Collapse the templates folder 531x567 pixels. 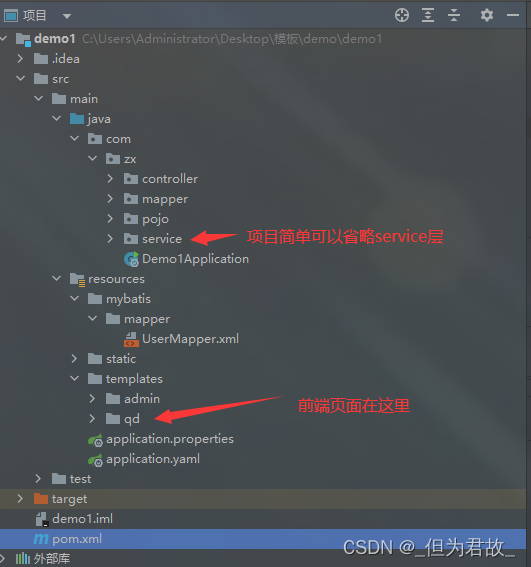[75, 379]
